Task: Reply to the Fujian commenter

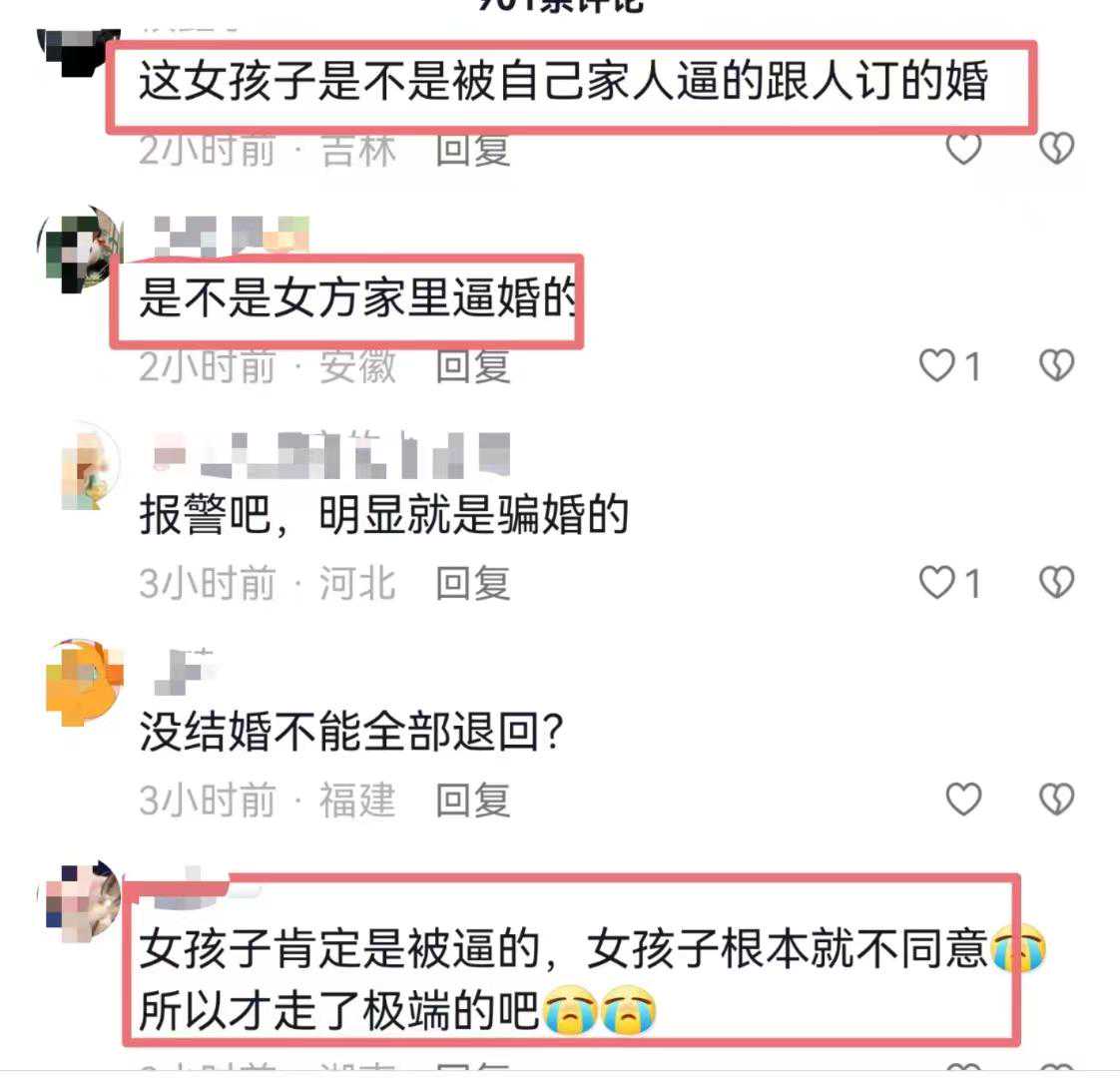Action: (x=473, y=801)
